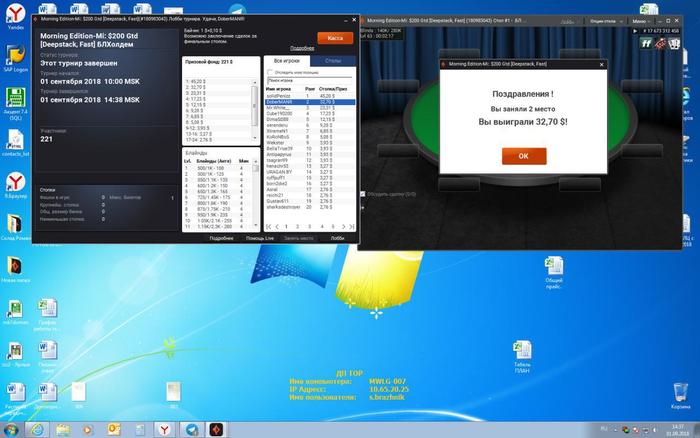Image resolution: width=700 pixels, height=438 pixels.
Task: Open Yandex browser on taskbar
Action: (x=165, y=430)
